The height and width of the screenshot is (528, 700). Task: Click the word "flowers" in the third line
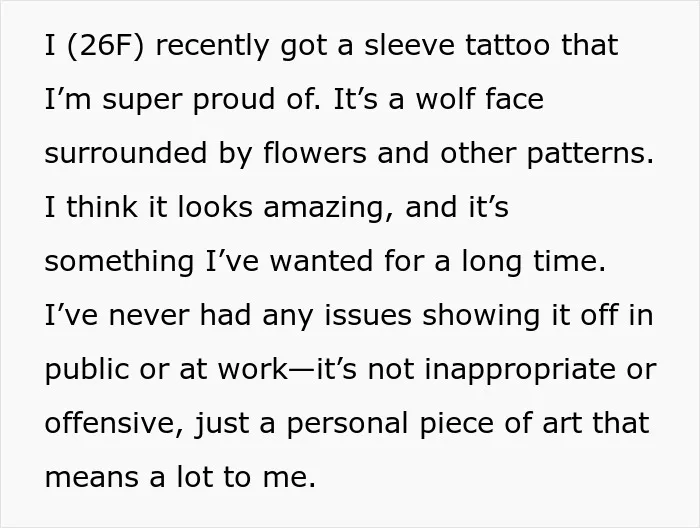pos(315,153)
